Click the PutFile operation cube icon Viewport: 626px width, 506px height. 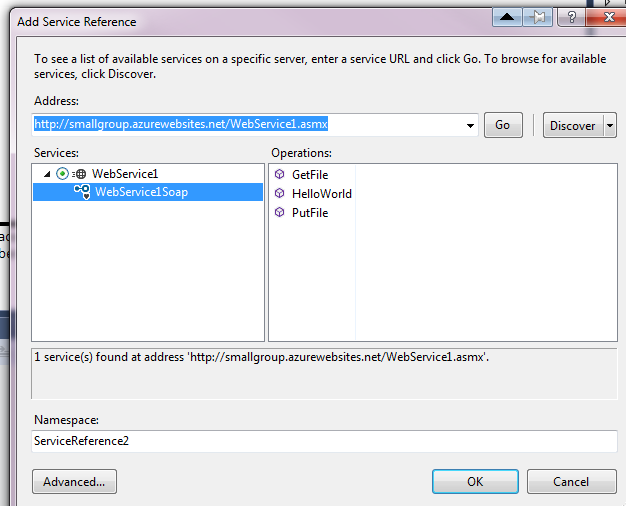click(279, 212)
